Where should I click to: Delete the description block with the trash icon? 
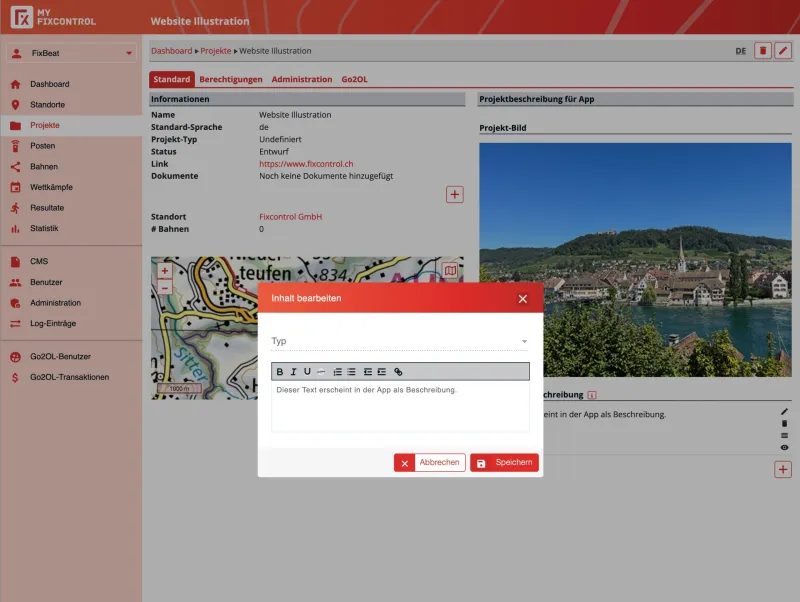pyautogui.click(x=784, y=423)
